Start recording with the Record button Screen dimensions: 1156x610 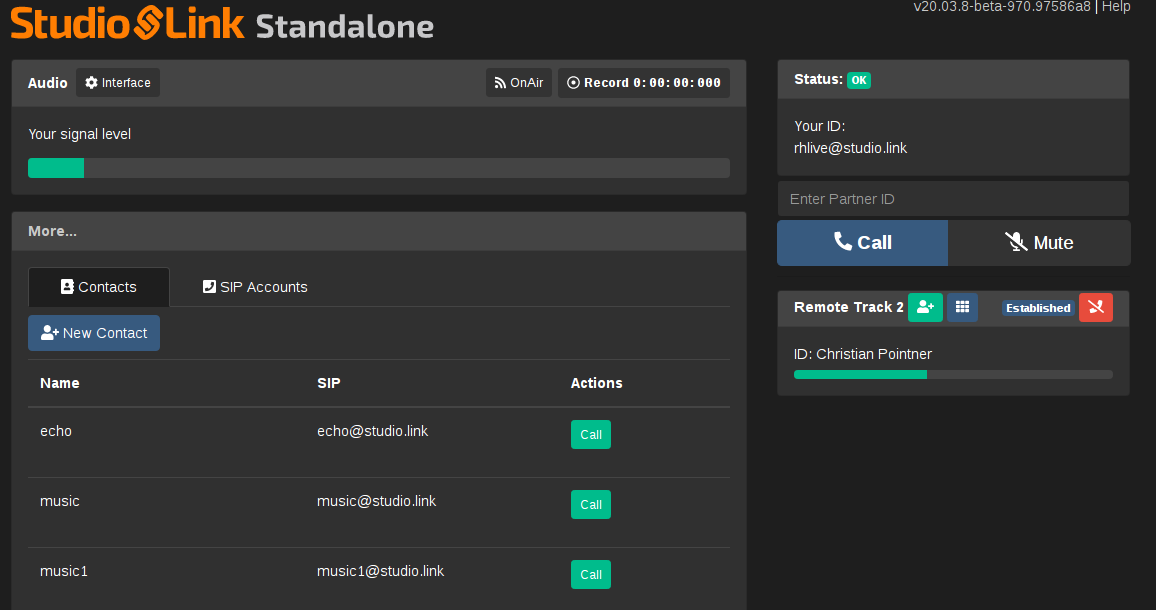643,83
